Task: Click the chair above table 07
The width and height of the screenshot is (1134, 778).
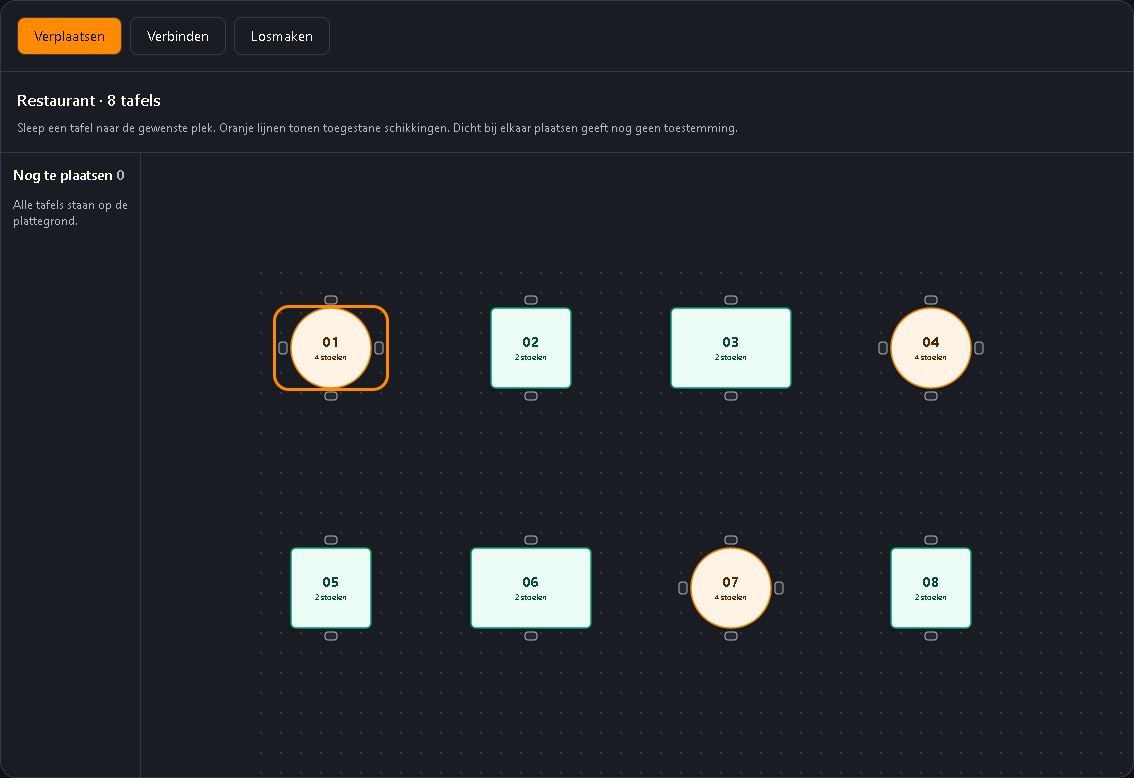Action: tap(731, 540)
